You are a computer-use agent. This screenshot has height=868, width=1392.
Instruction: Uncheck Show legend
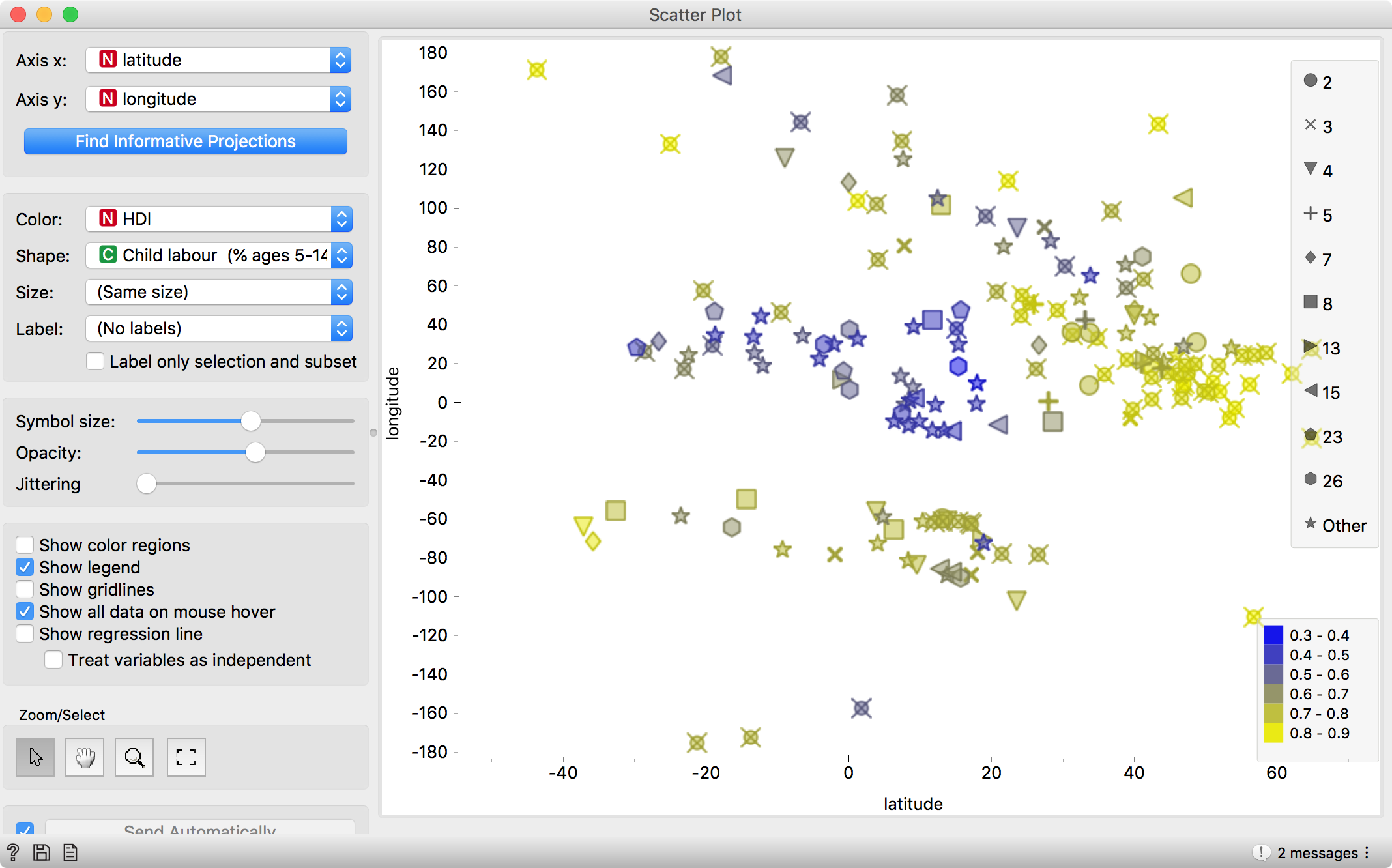(25, 567)
